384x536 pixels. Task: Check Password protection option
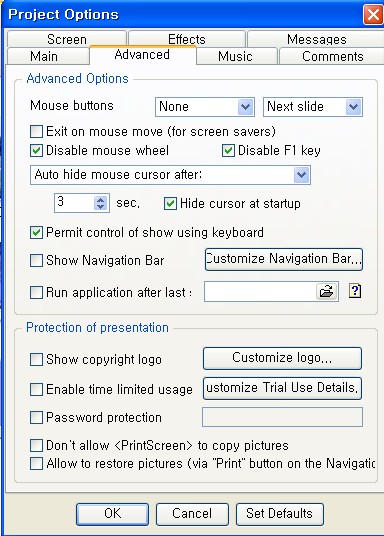click(36, 417)
